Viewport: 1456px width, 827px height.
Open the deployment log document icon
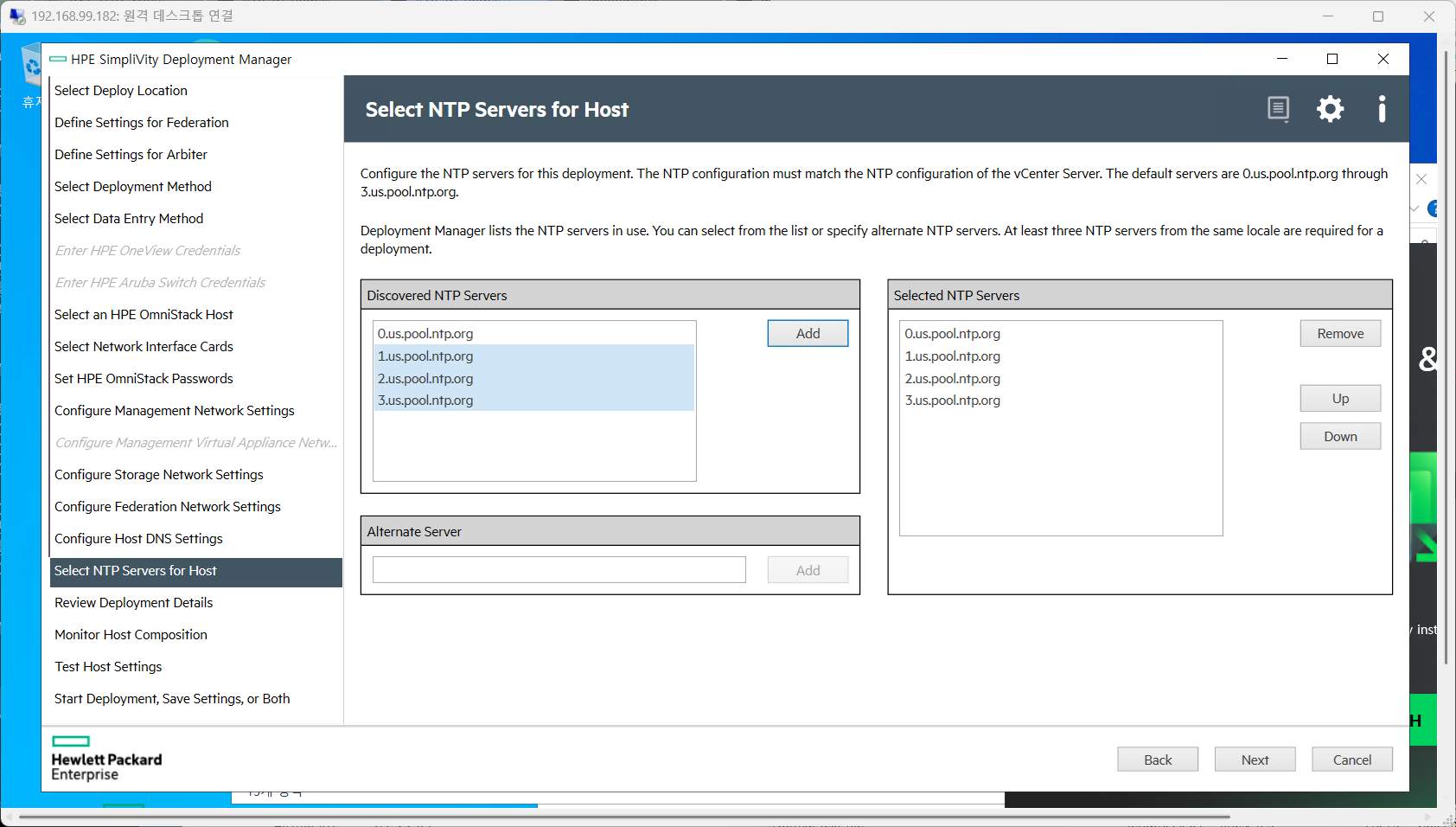1278,109
